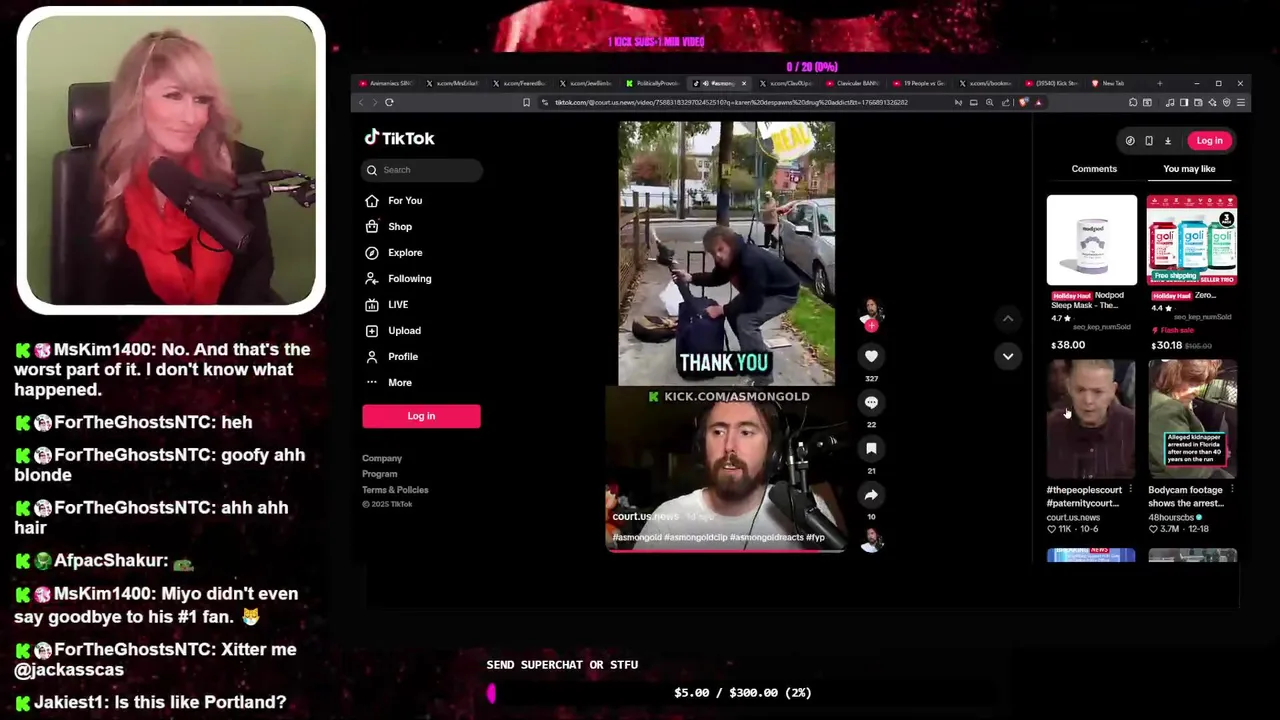Viewport: 1280px width, 720px height.
Task: Follow creator via avatar plus icon
Action: (872, 326)
